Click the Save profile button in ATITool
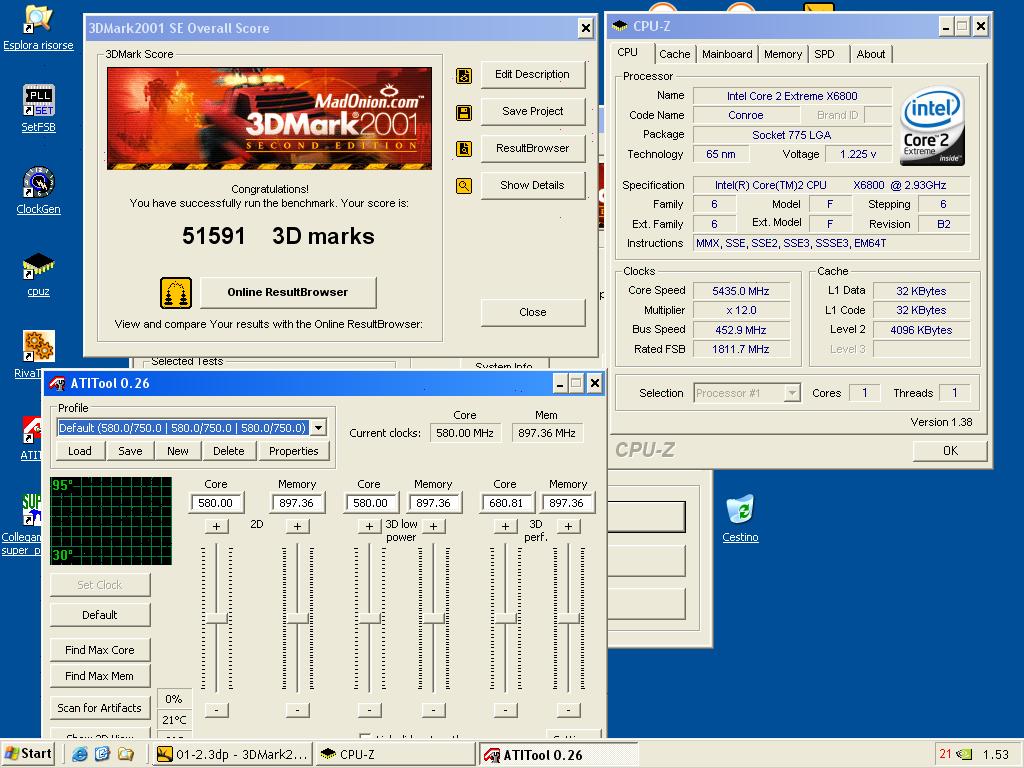 tap(130, 451)
